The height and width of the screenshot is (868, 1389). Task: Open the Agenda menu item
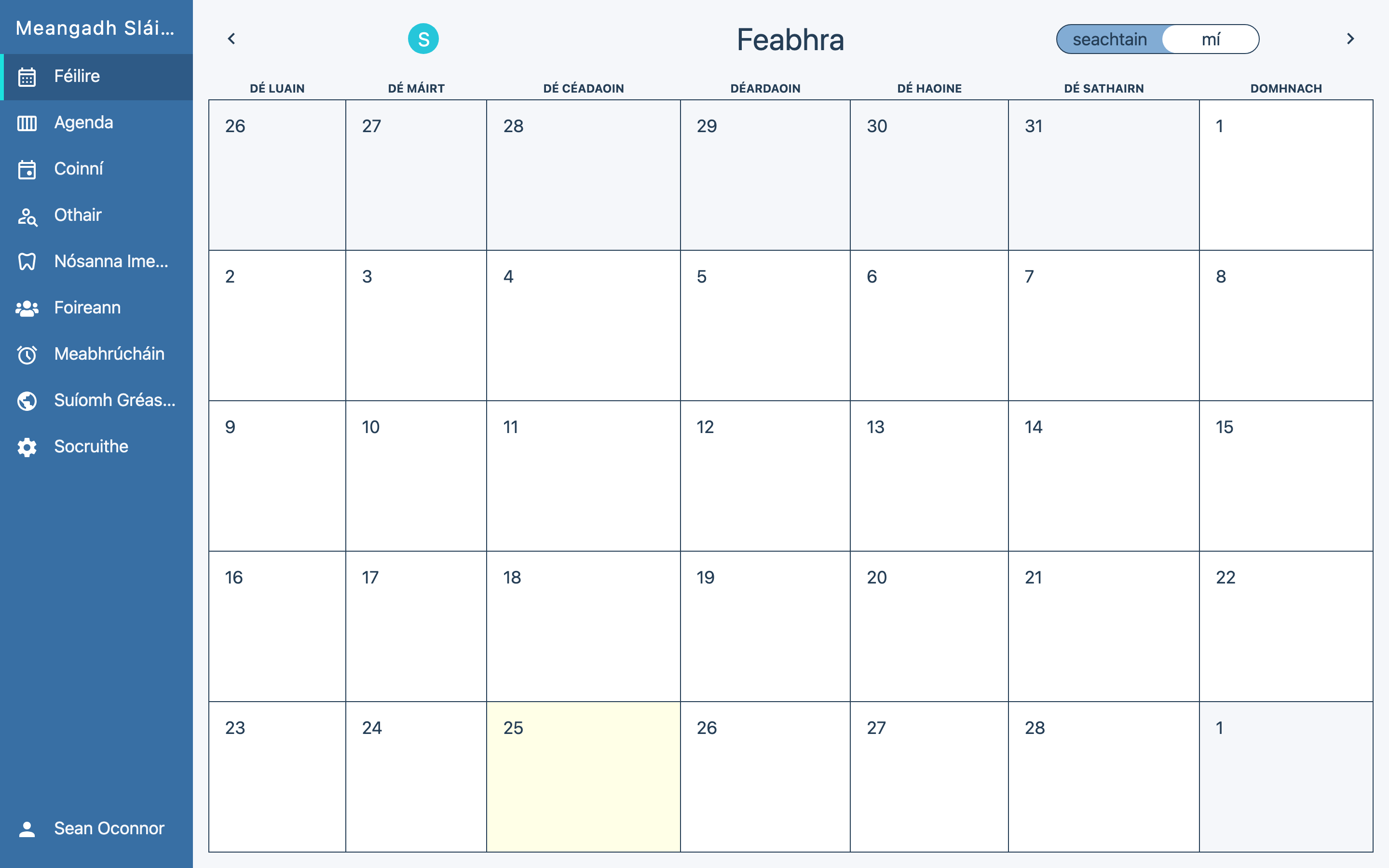tap(84, 123)
